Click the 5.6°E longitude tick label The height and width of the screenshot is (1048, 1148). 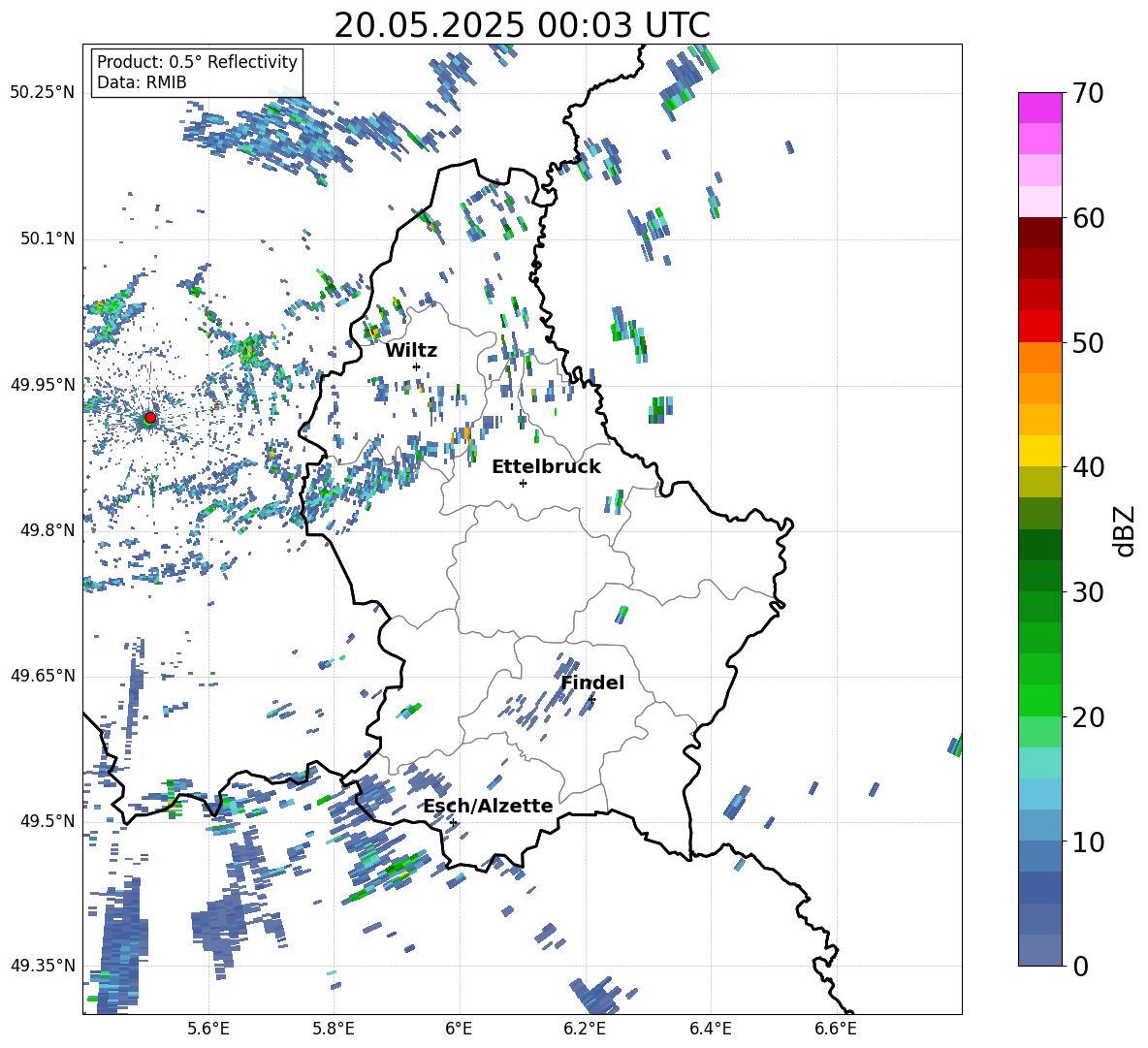(208, 1029)
